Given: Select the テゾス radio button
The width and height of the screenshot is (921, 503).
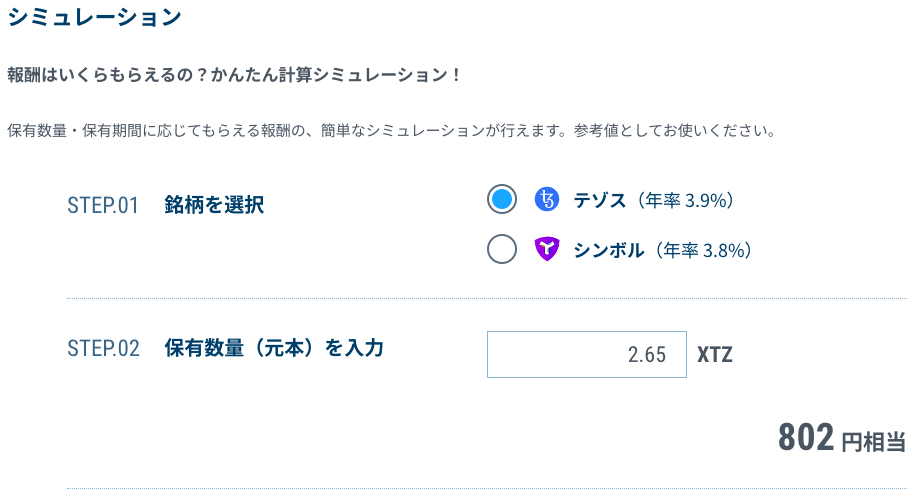Looking at the screenshot, I should coord(502,199).
